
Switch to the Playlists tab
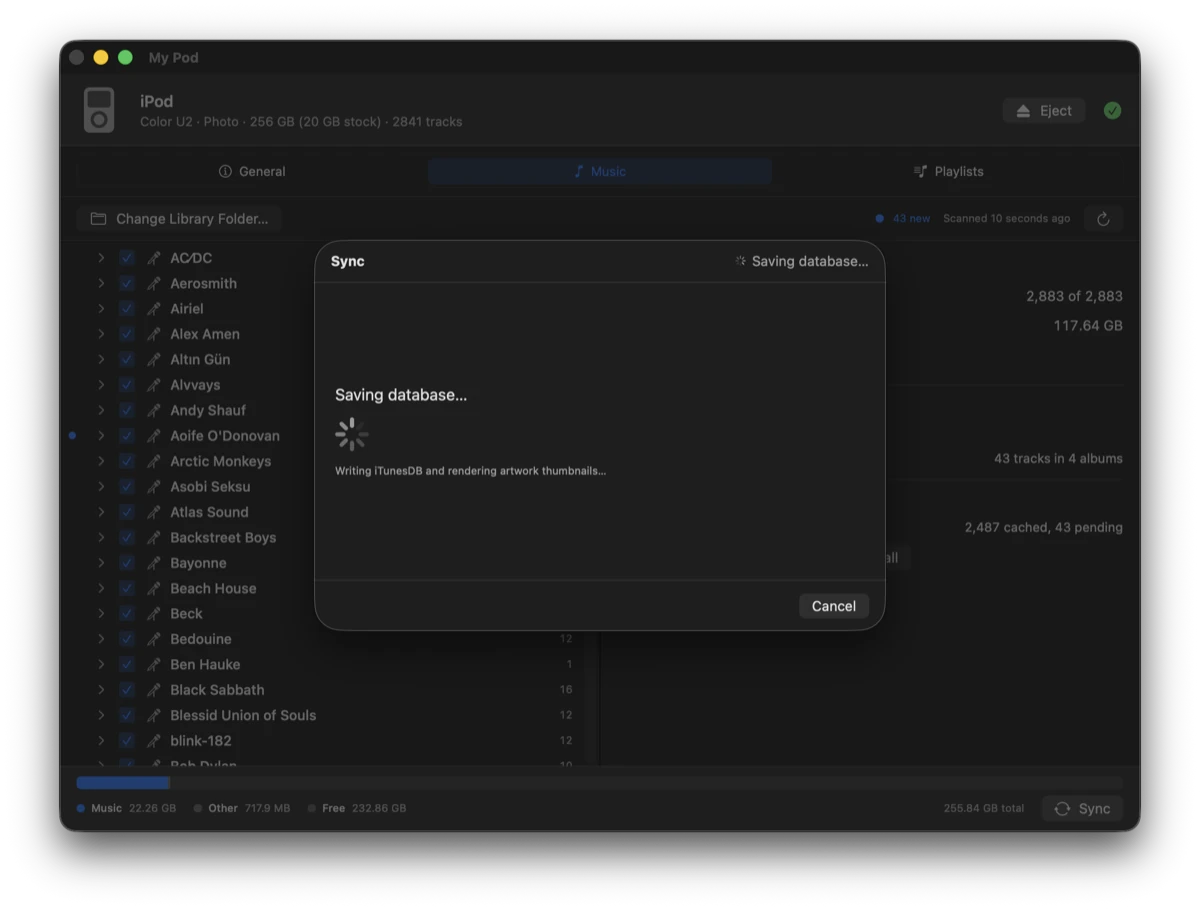[948, 172]
